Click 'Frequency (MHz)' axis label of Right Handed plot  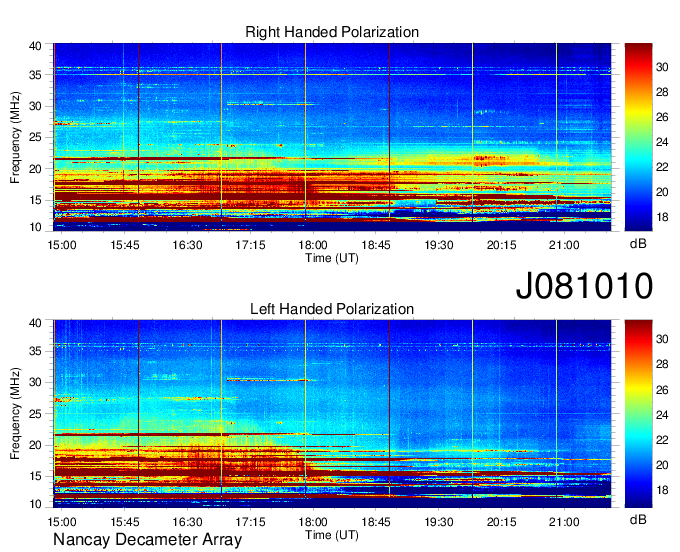click(15, 137)
